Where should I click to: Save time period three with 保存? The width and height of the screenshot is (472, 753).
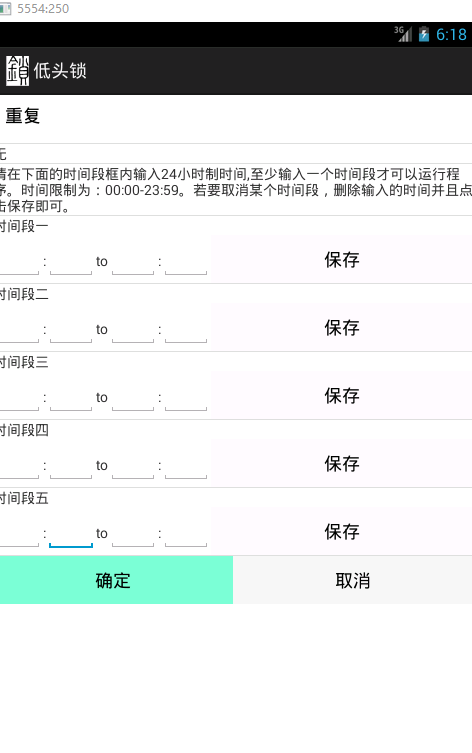[342, 396]
